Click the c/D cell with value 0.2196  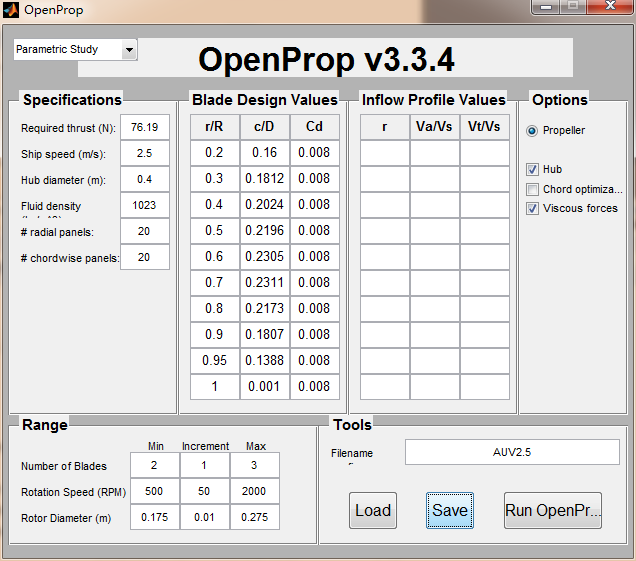264,231
